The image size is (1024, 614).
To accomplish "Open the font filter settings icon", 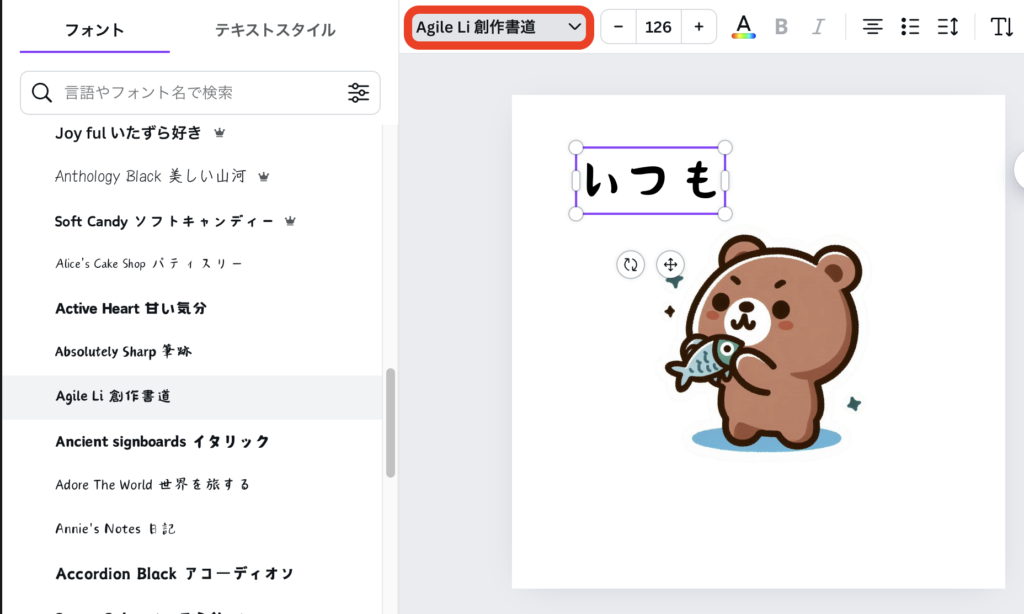I will tap(358, 93).
